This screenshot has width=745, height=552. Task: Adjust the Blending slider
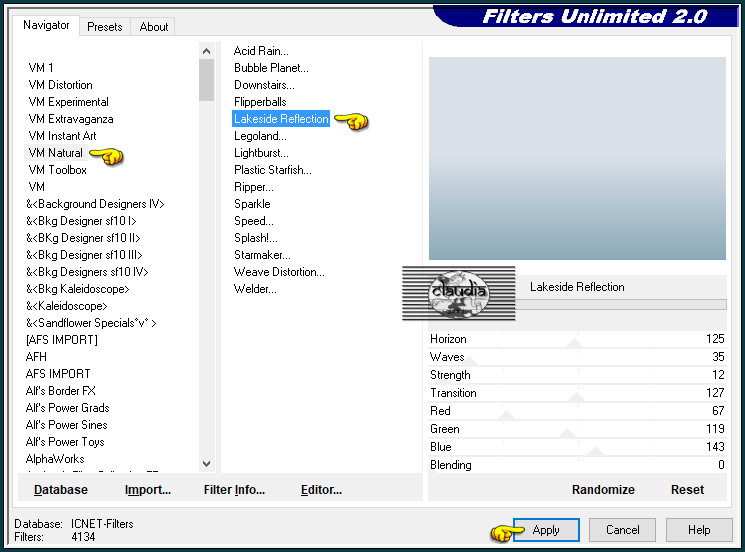pyautogui.click(x=577, y=465)
